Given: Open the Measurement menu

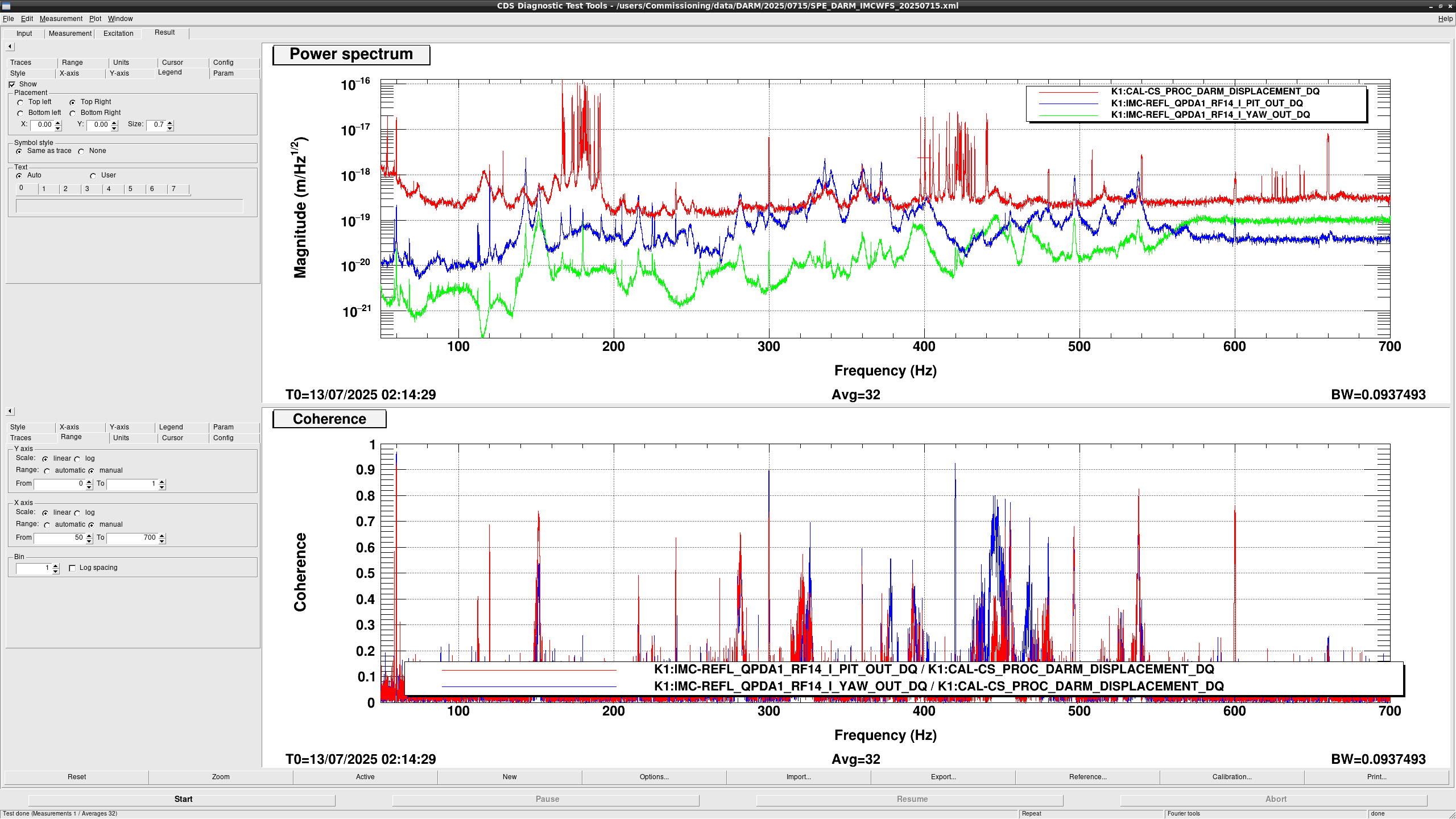Looking at the screenshot, I should [x=61, y=19].
